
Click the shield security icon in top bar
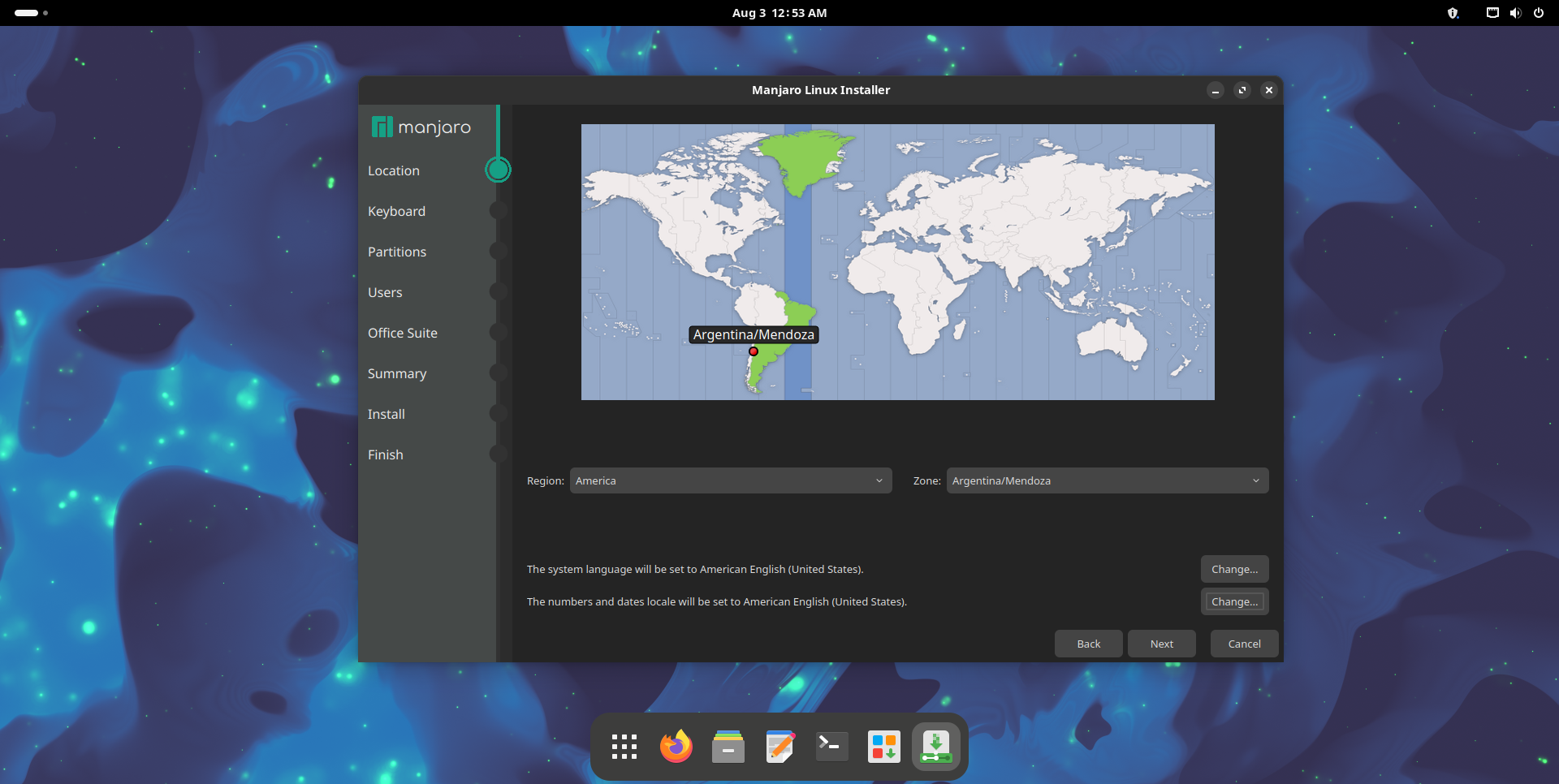(x=1453, y=13)
